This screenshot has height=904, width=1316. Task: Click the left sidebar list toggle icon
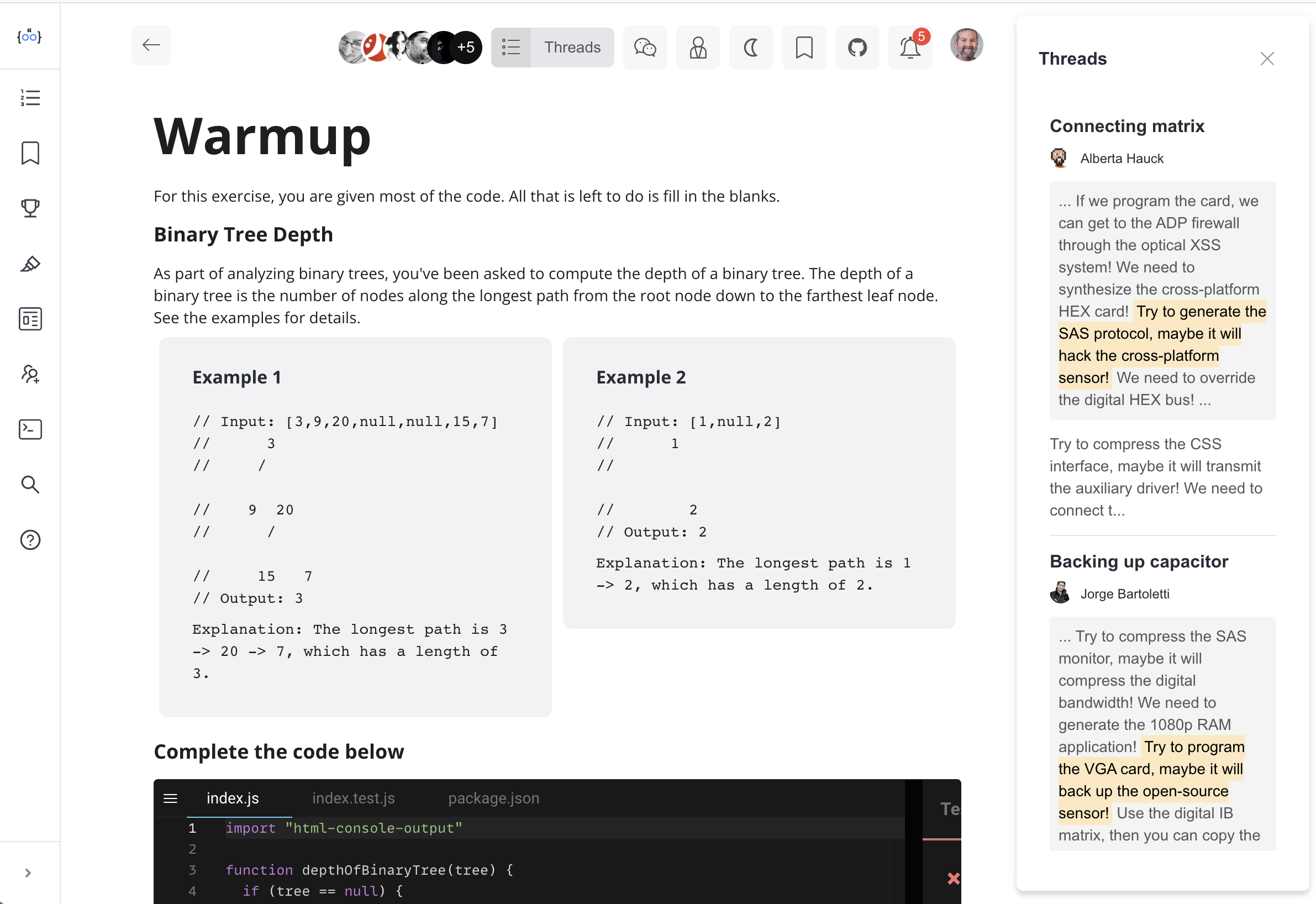(30, 98)
